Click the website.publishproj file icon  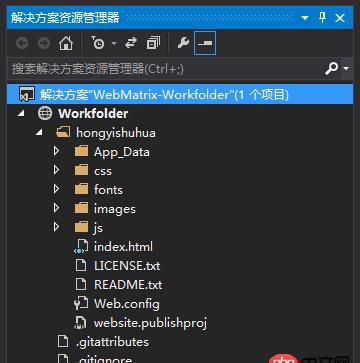point(81,323)
